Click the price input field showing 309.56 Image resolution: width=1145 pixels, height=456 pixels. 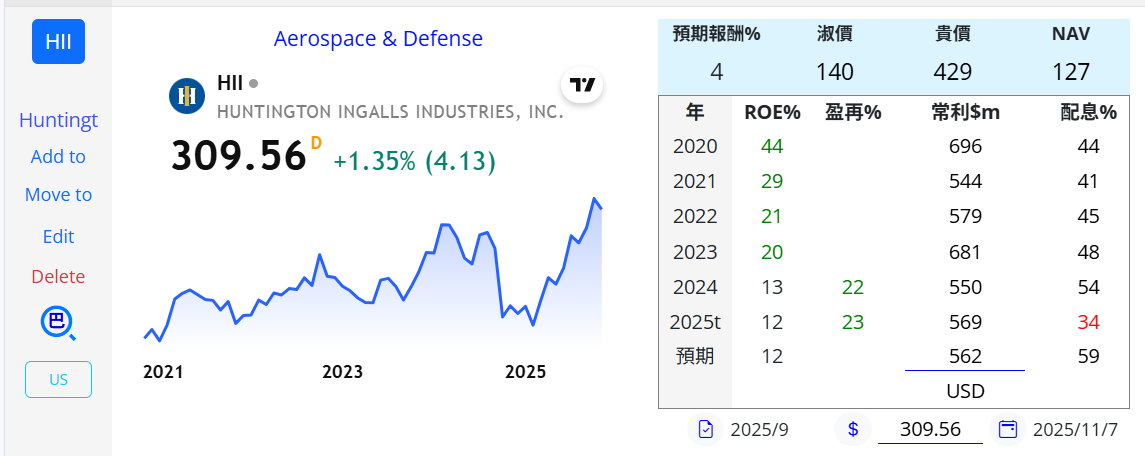pos(930,429)
